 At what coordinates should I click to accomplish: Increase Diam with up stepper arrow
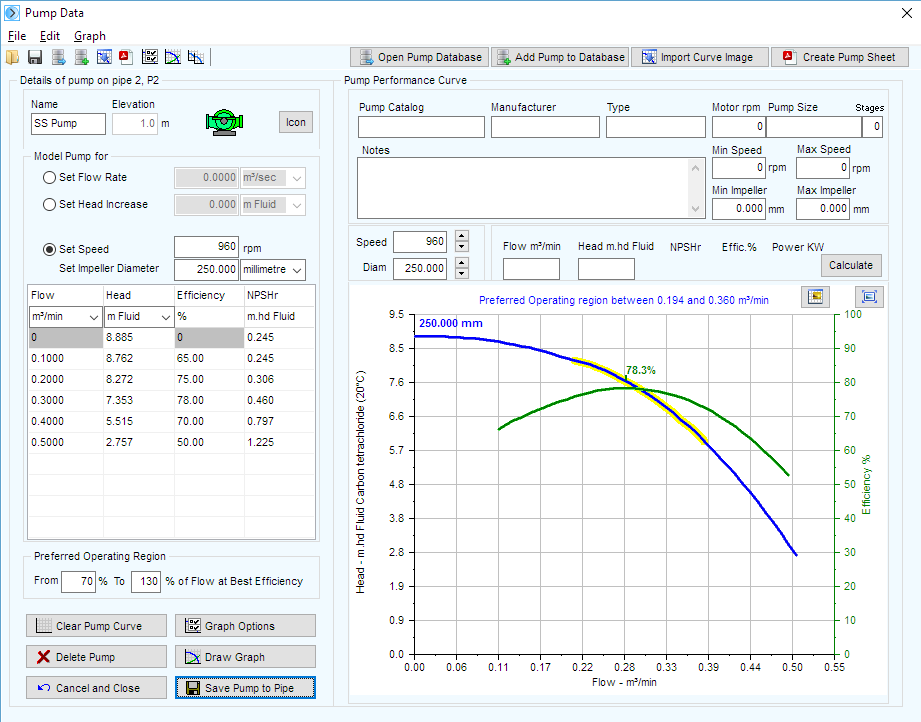462,262
